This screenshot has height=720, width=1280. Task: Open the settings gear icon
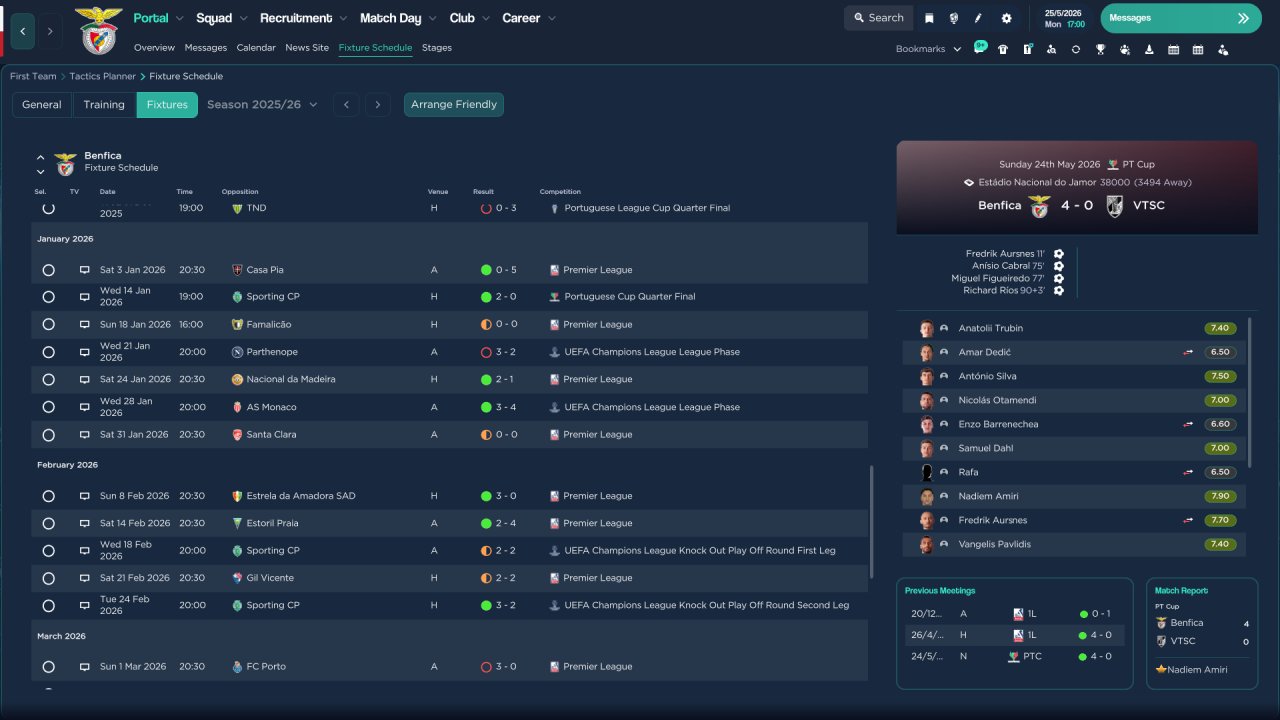tap(1006, 18)
